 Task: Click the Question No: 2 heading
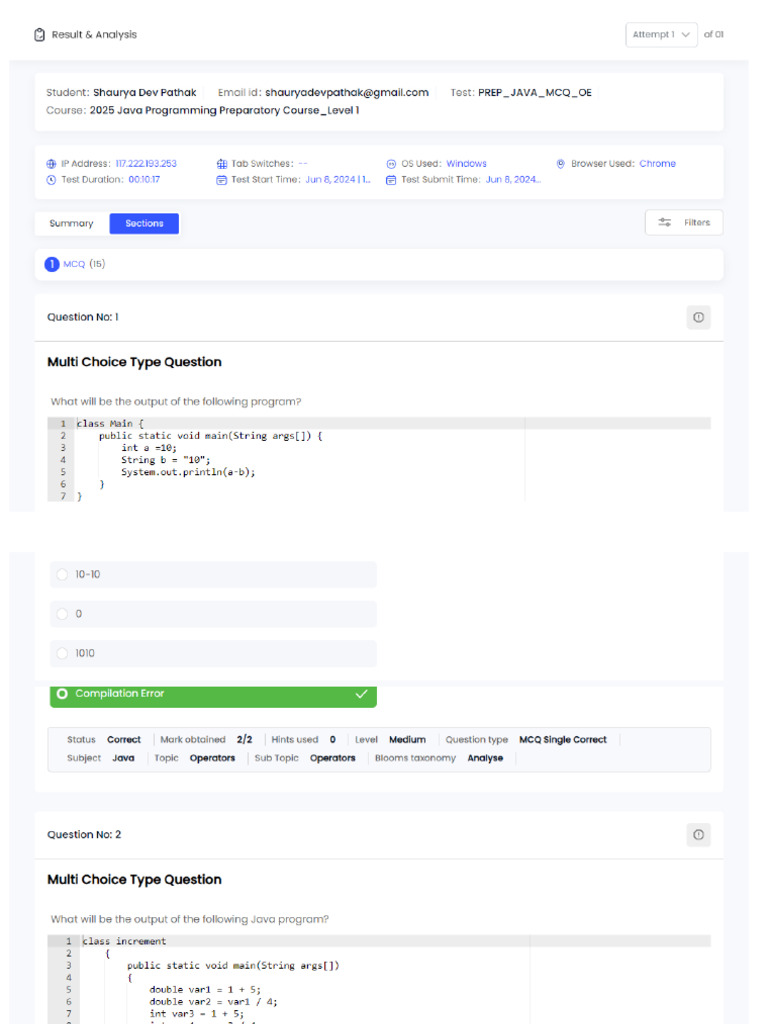(x=84, y=835)
